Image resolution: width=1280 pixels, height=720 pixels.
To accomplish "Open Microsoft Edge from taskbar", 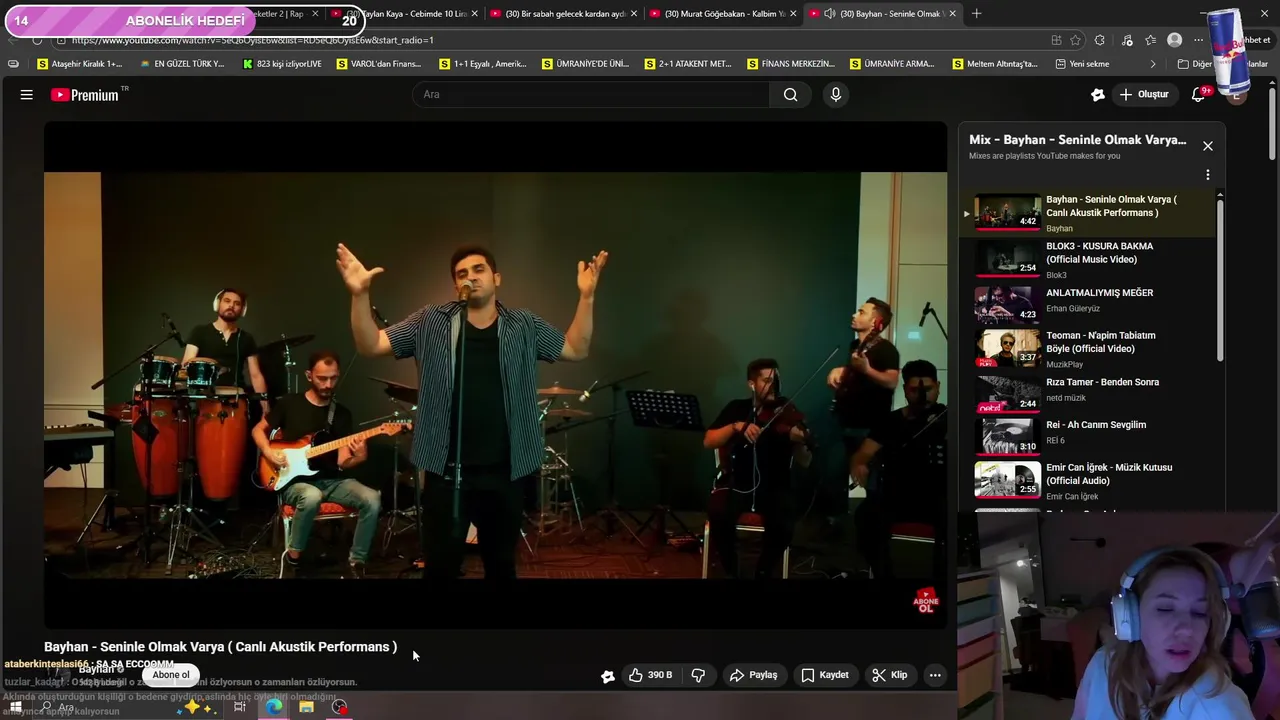I will coord(273,707).
